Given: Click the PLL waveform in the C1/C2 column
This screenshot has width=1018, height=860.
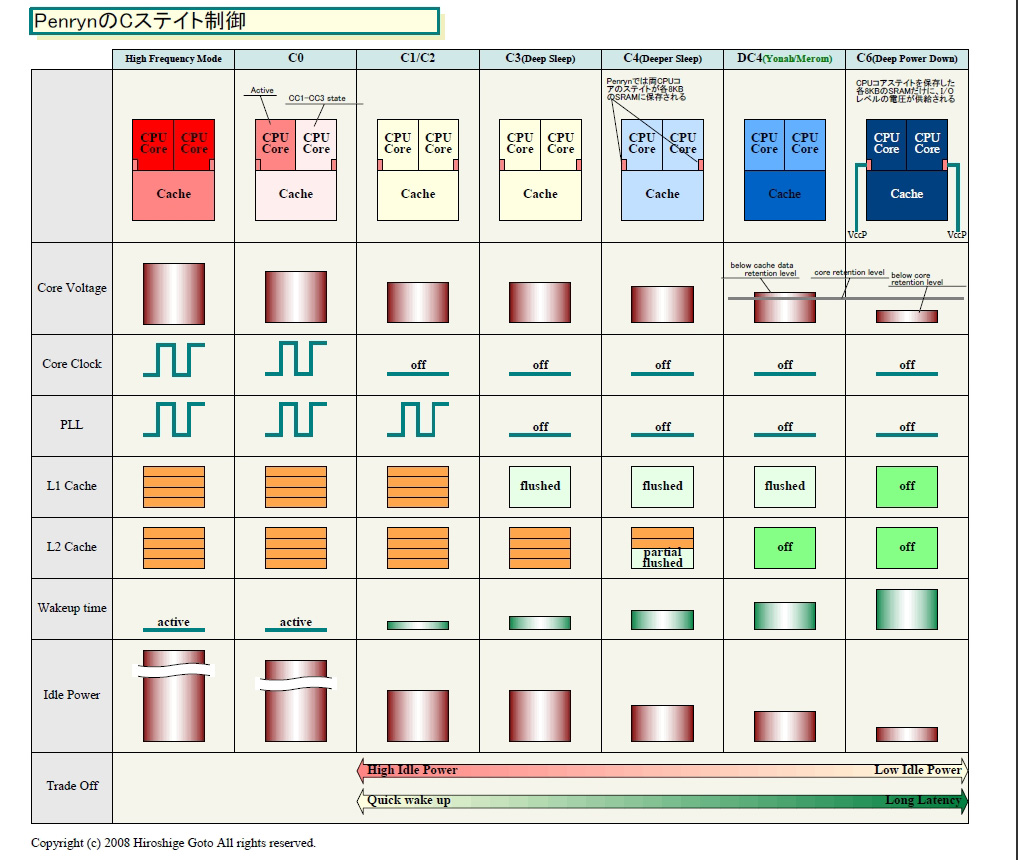Looking at the screenshot, I should tap(417, 419).
